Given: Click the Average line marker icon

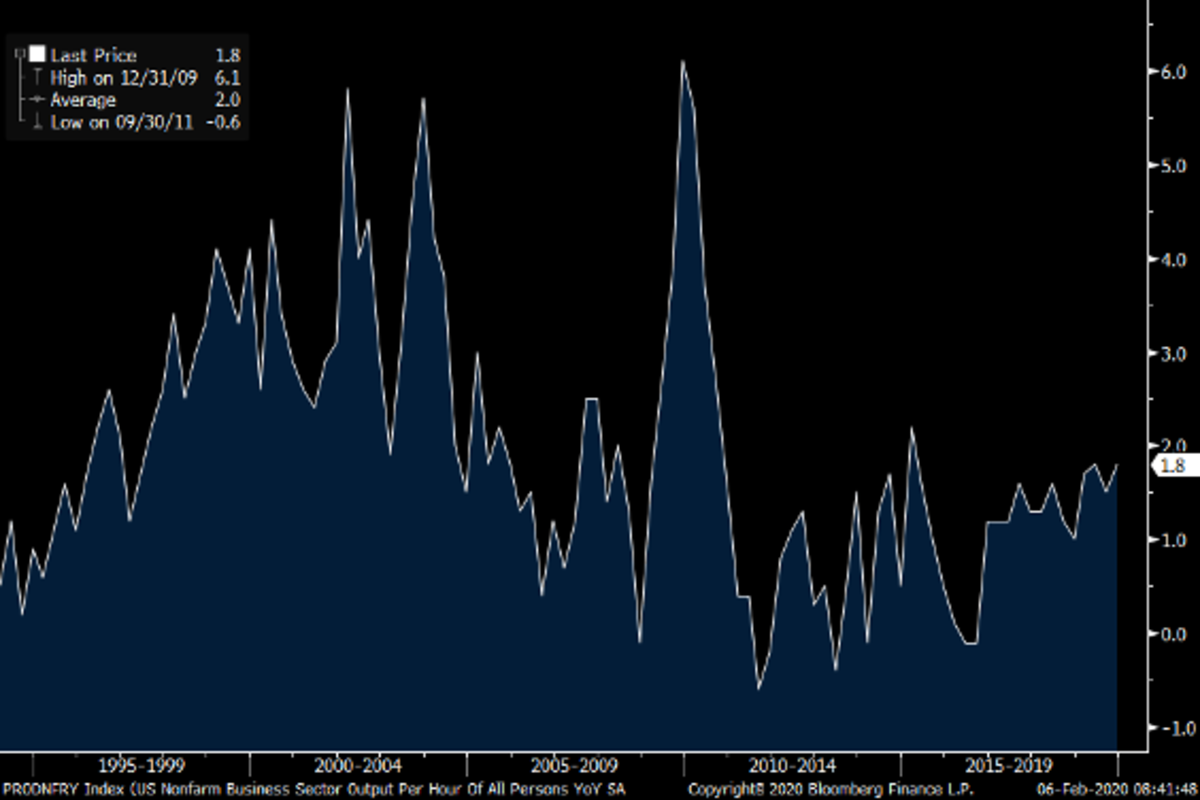Looking at the screenshot, I should [37, 100].
